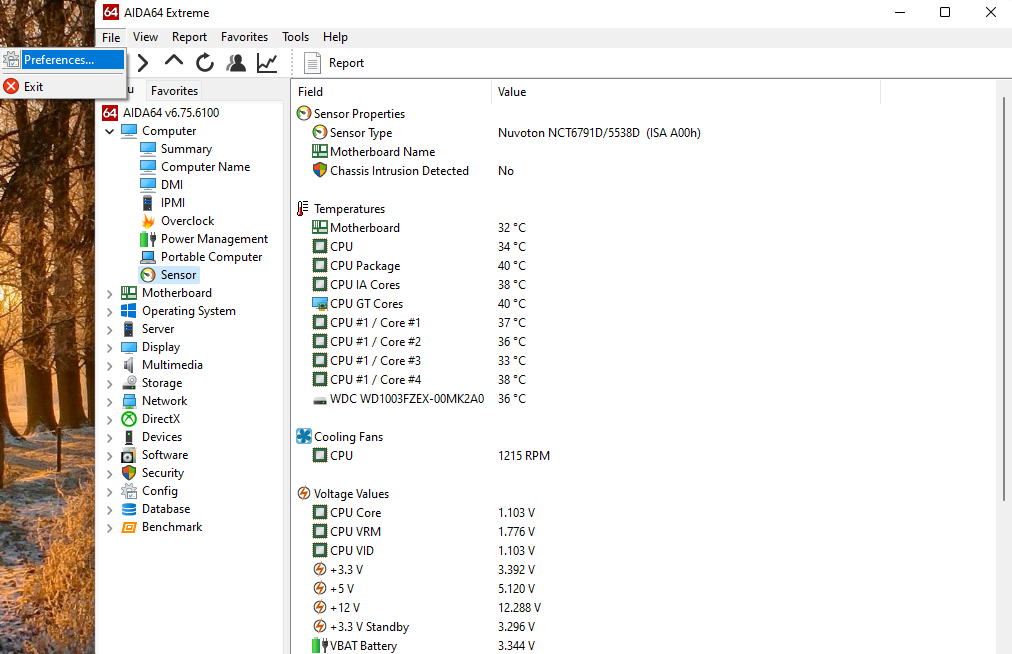Screen dimensions: 1012x654
Task: Click the Sensor gauge icon in tree
Action: coord(148,275)
